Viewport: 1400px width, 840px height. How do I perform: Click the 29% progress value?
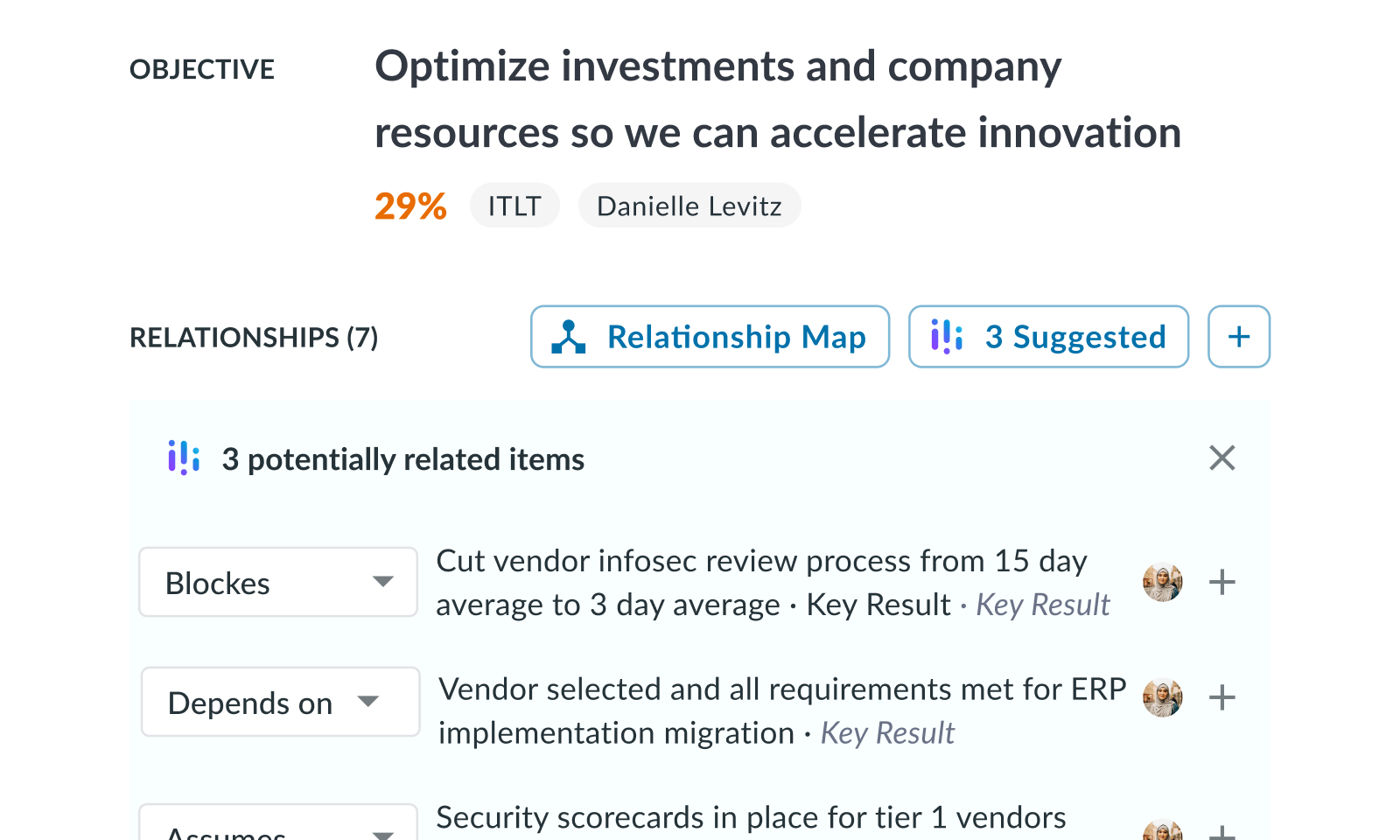tap(410, 206)
